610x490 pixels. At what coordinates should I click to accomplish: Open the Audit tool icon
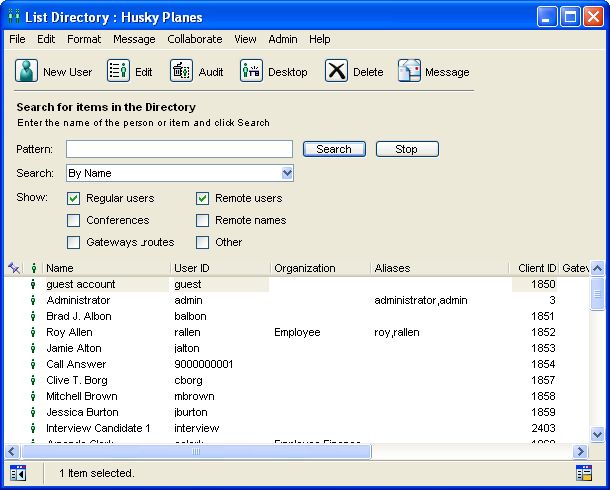coord(181,71)
